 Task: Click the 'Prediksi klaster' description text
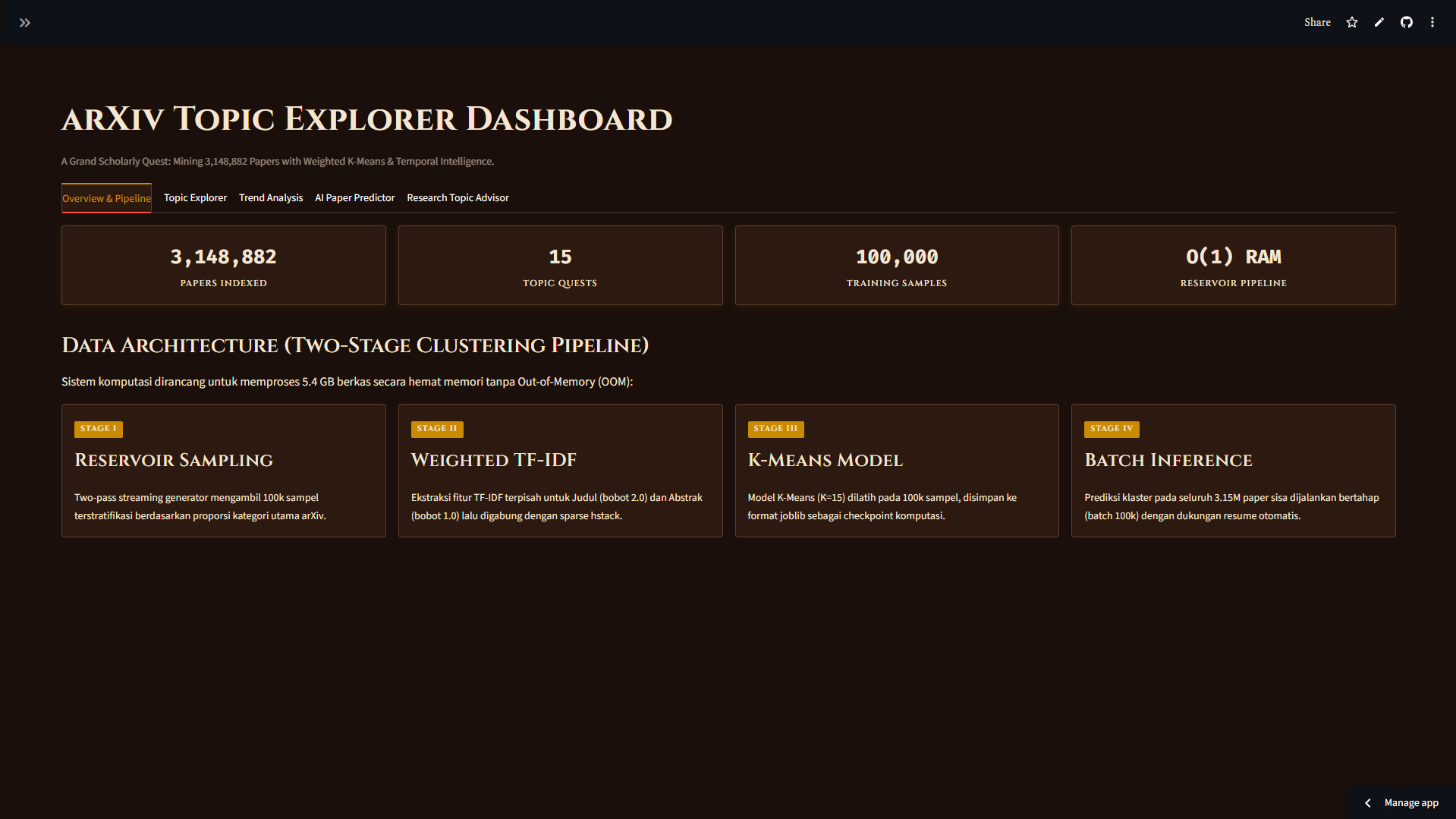click(1231, 507)
